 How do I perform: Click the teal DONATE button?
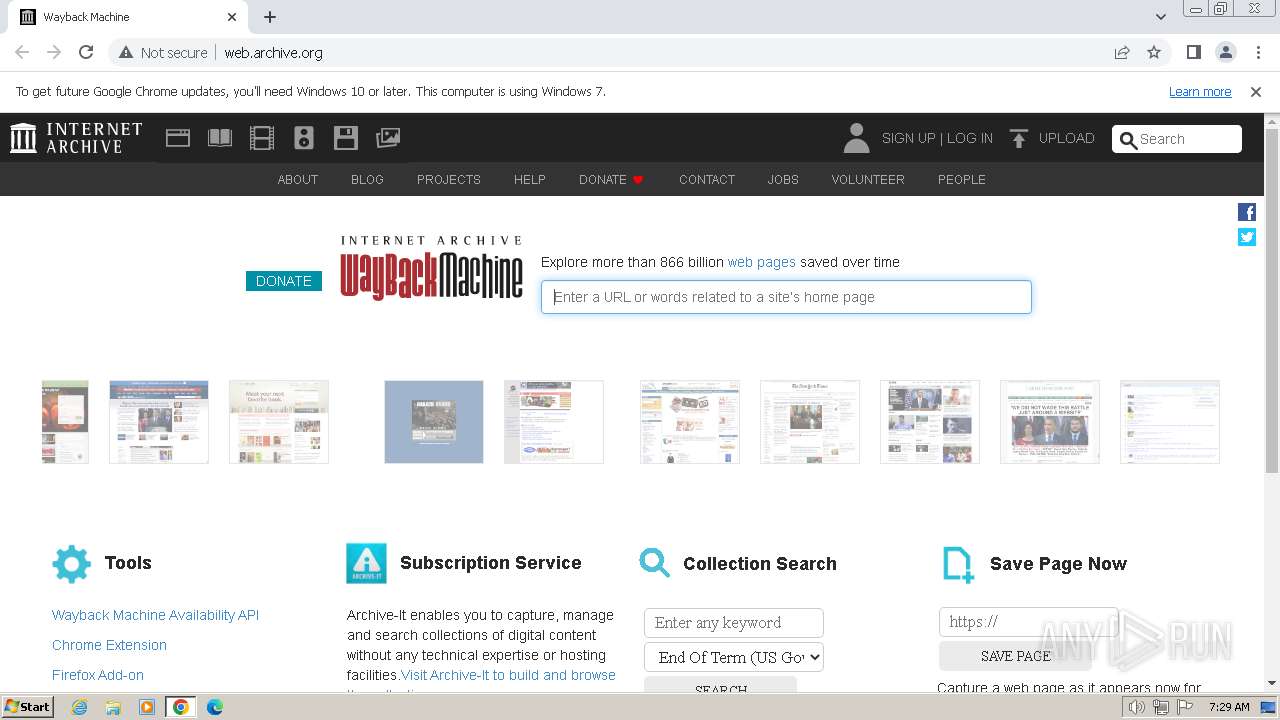pyautogui.click(x=284, y=281)
